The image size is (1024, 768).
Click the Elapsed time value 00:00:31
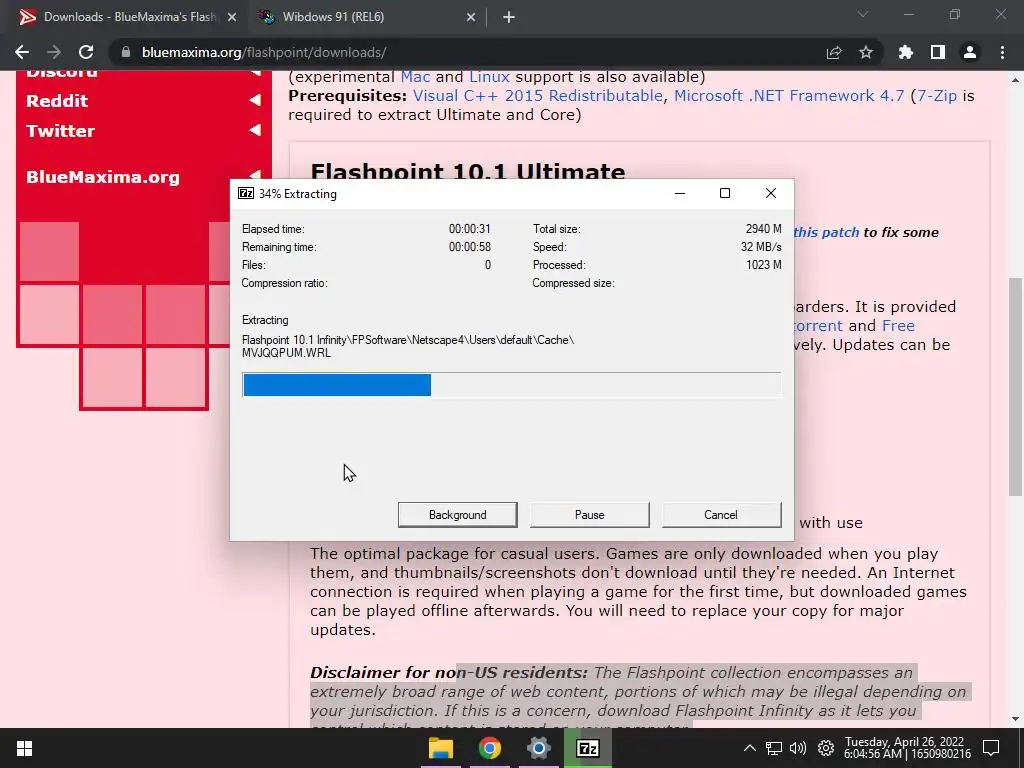coord(470,229)
